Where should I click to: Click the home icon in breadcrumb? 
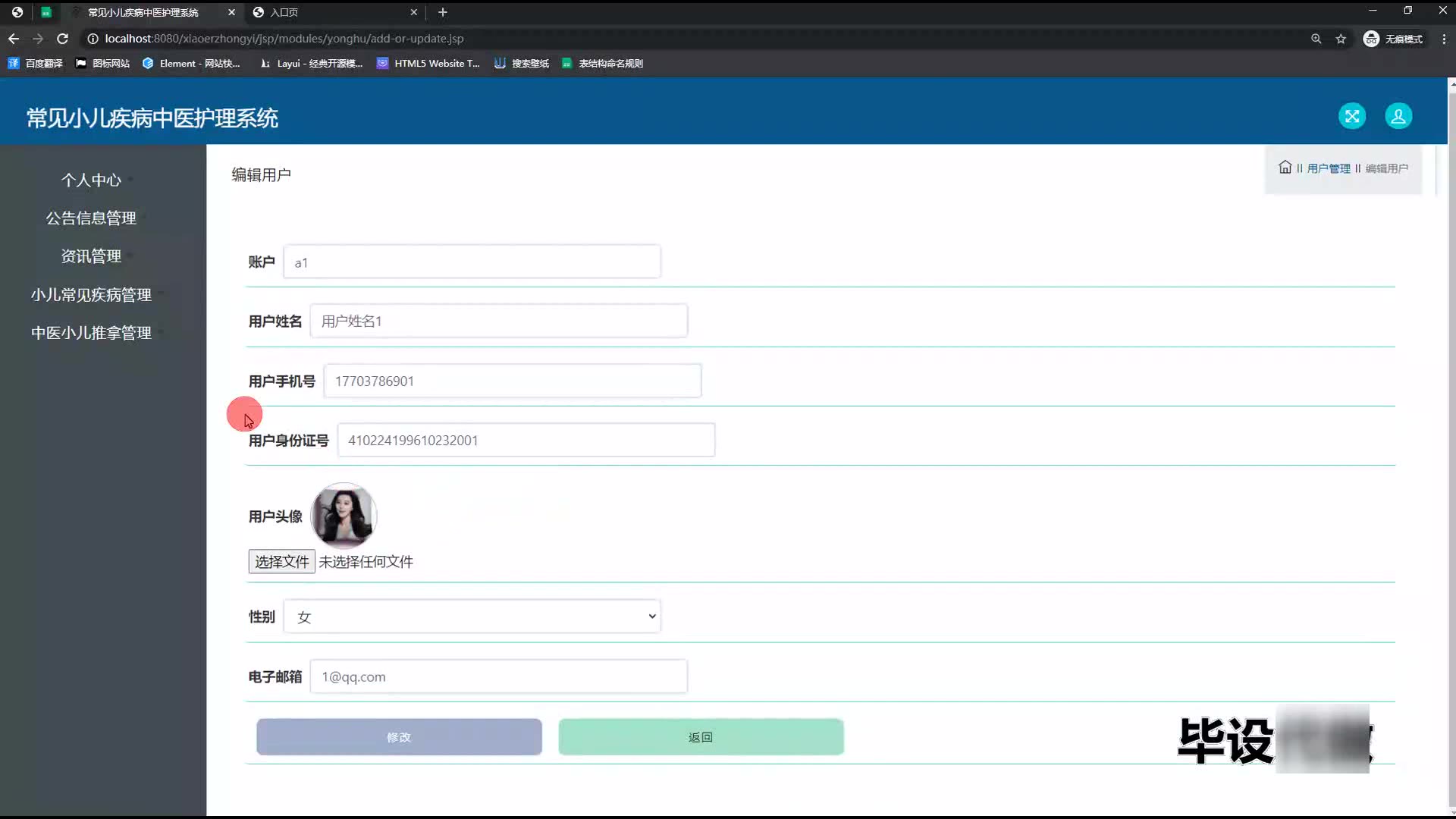1285,168
